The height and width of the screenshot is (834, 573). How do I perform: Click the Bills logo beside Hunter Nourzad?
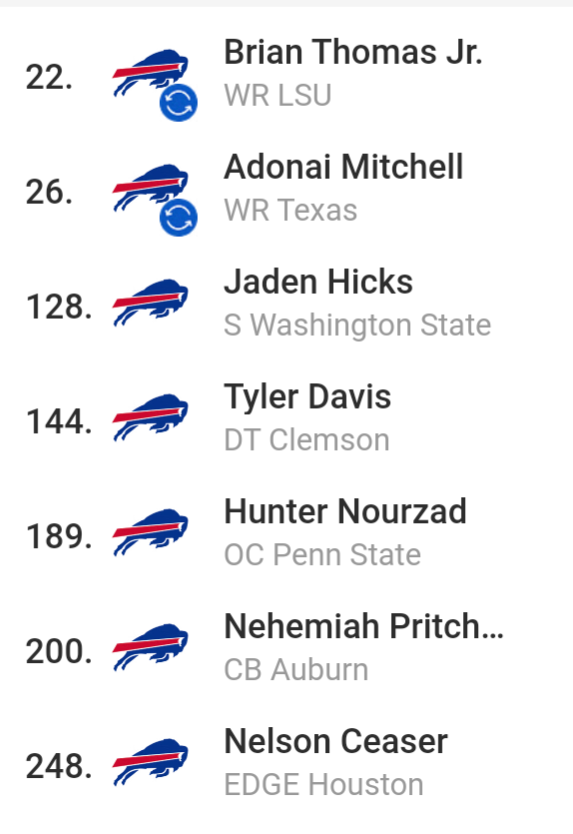coord(150,532)
